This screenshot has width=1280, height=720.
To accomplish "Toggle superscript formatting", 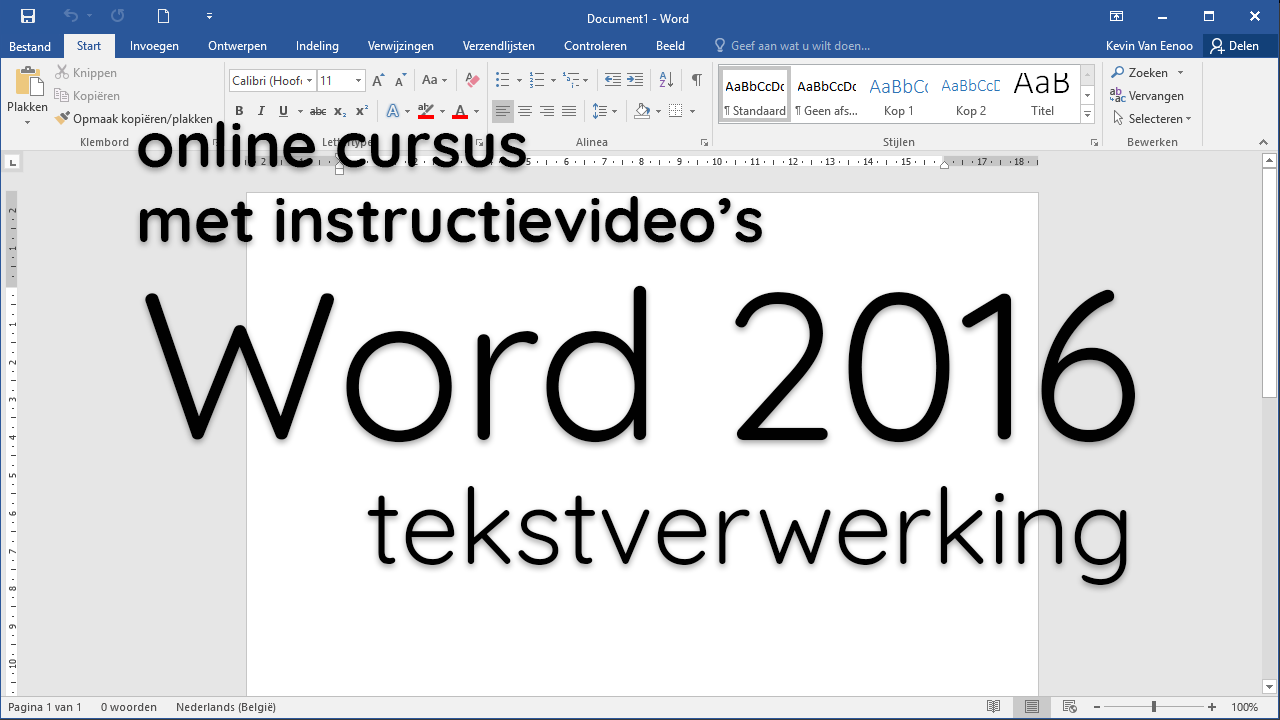I will (x=362, y=111).
